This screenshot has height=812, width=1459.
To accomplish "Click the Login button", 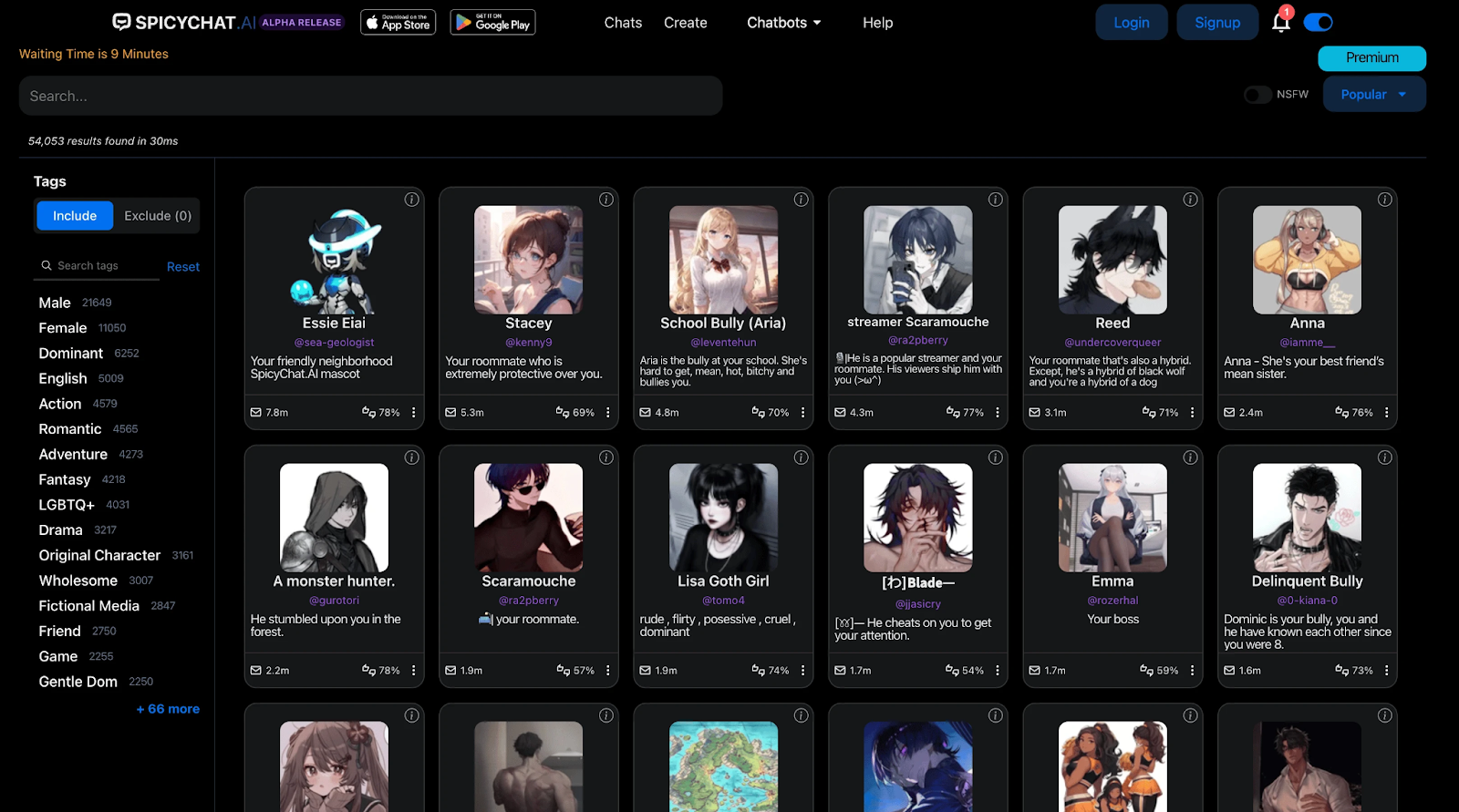I will 1131,23.
